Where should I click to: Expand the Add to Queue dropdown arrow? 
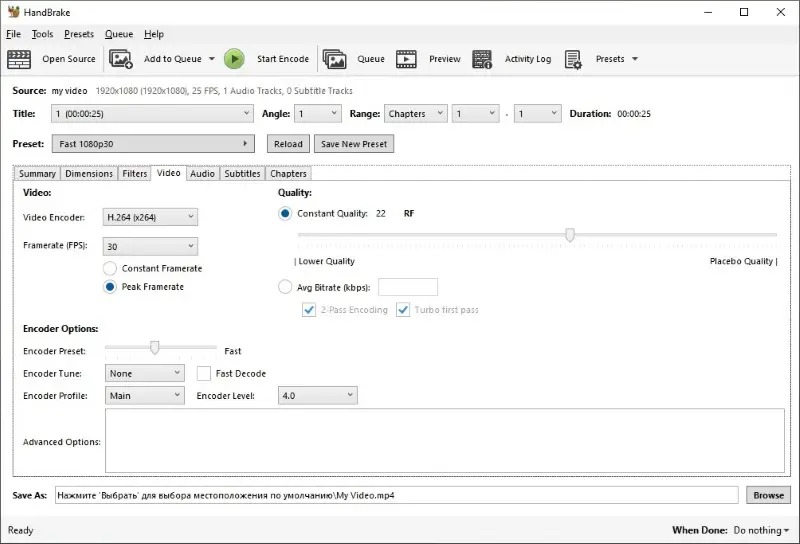pyautogui.click(x=212, y=59)
